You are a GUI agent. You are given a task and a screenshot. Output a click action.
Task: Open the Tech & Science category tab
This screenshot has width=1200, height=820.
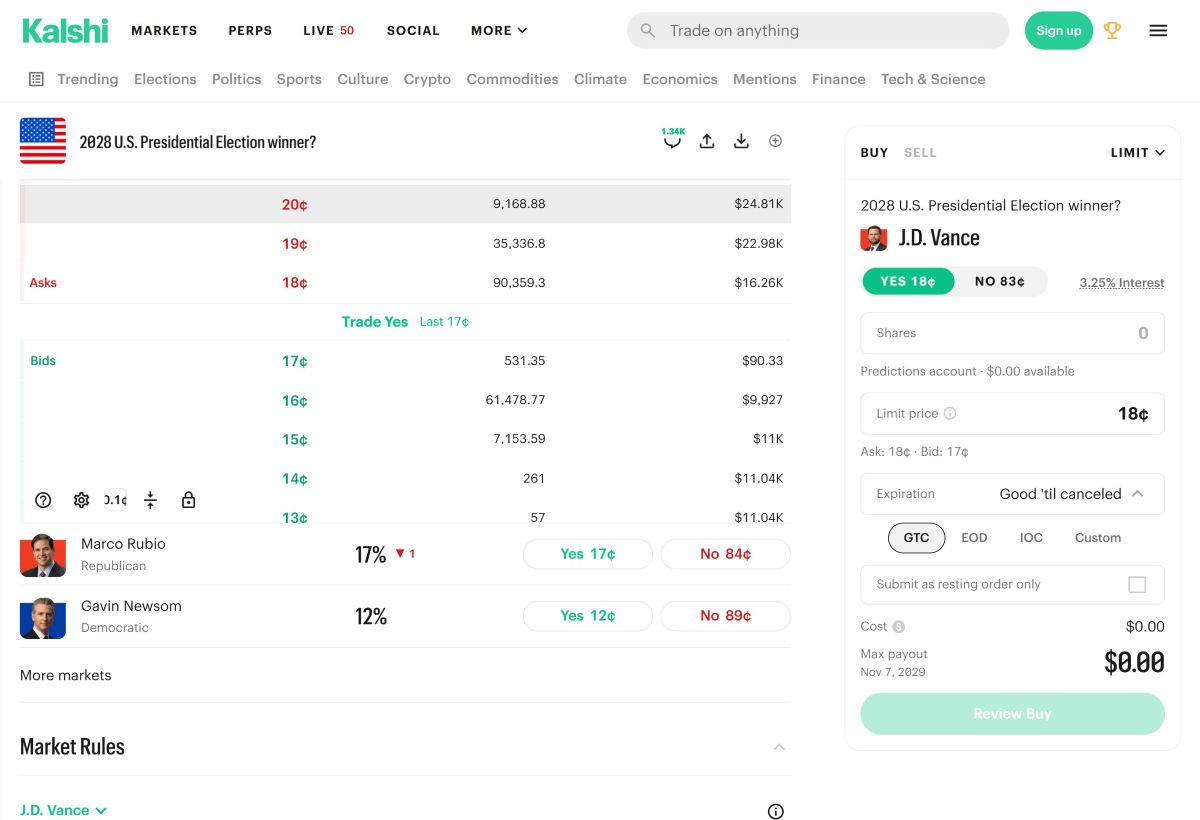(933, 79)
